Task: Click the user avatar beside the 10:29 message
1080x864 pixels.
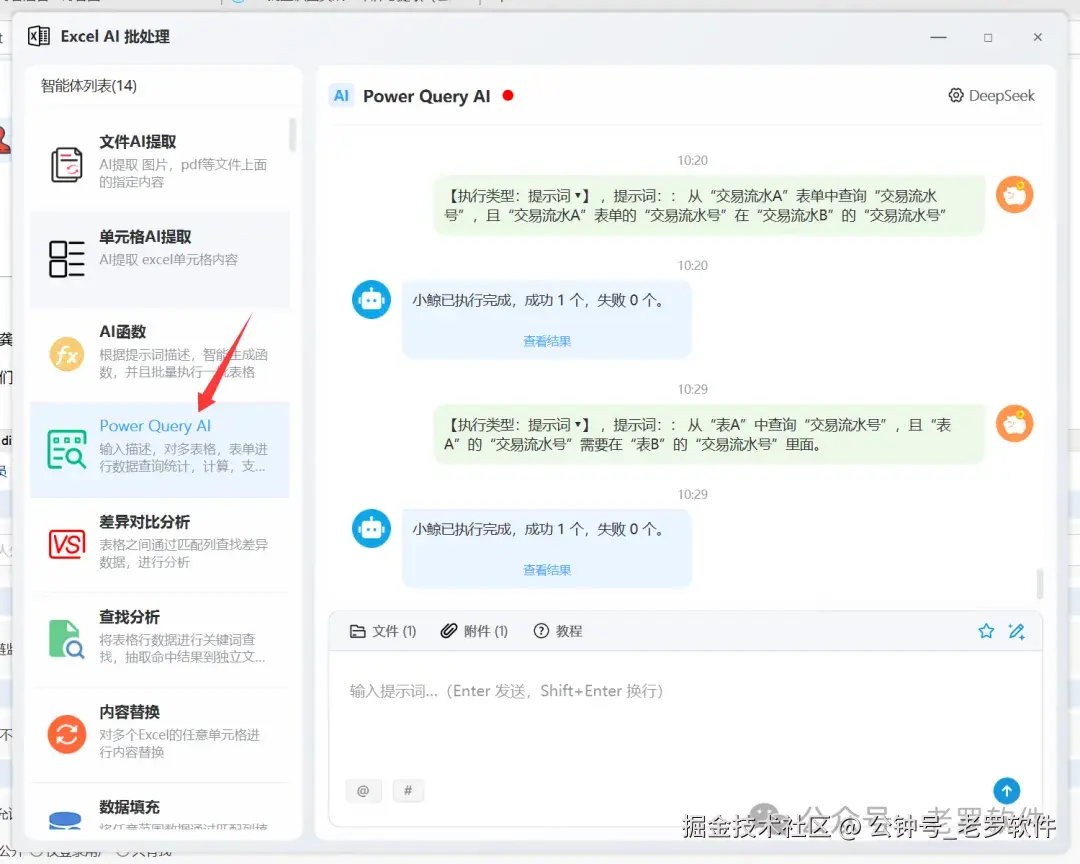Action: pos(1015,424)
